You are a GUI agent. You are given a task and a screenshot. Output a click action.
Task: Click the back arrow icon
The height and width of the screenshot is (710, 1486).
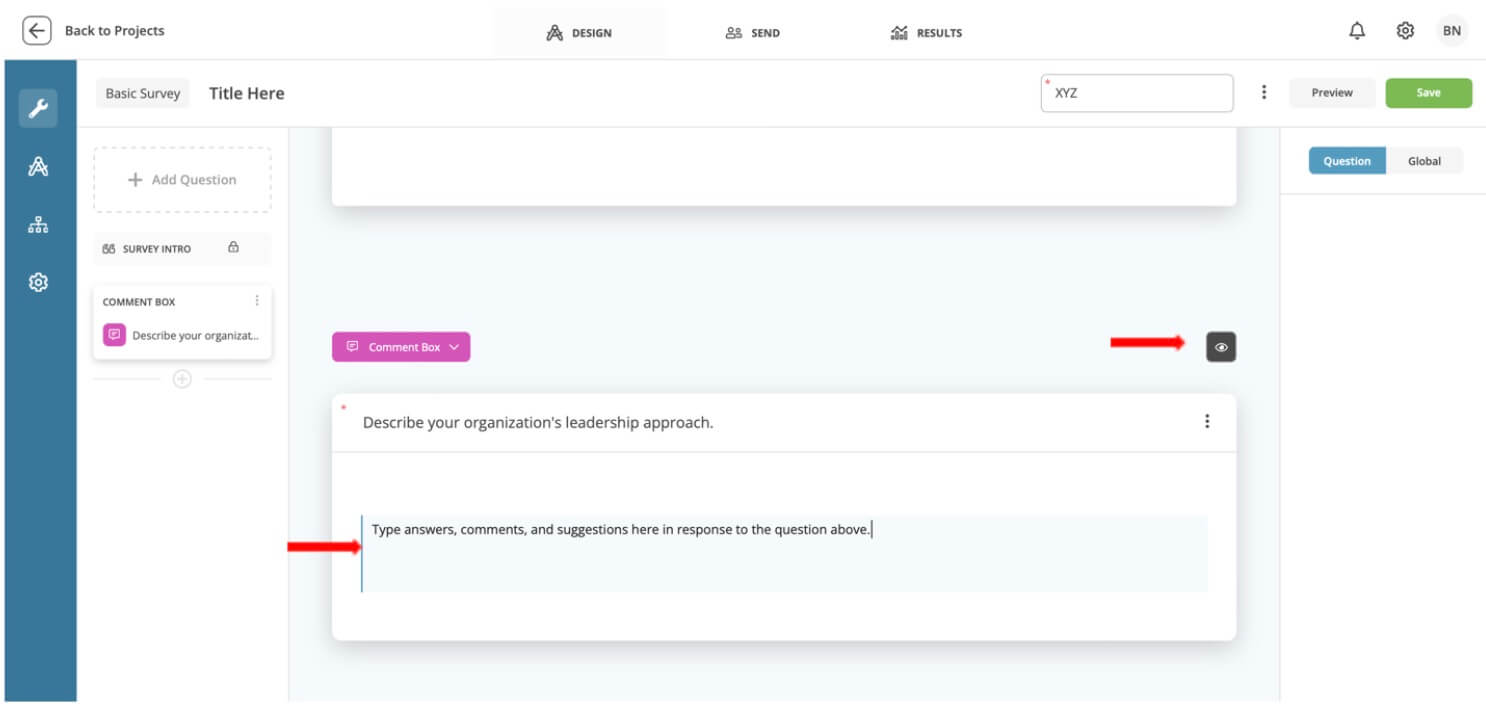37,31
